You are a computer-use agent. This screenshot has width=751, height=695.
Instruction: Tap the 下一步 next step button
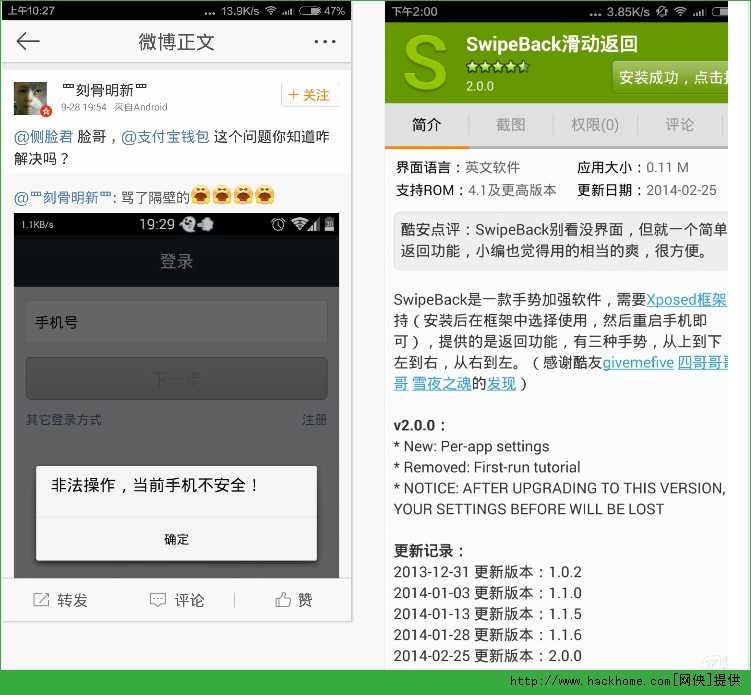tap(176, 378)
